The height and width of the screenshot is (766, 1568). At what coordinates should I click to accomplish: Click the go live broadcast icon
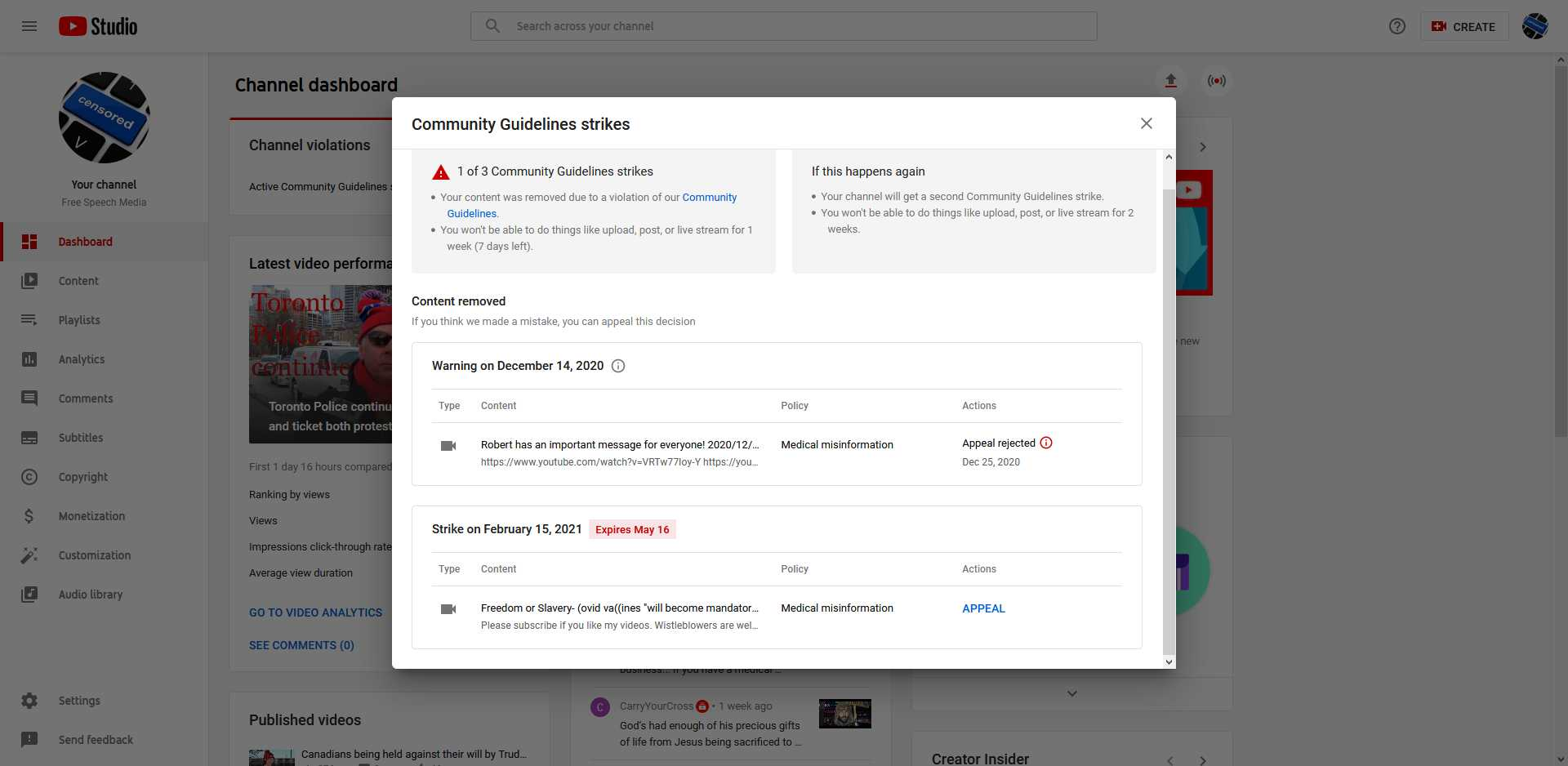click(1217, 81)
